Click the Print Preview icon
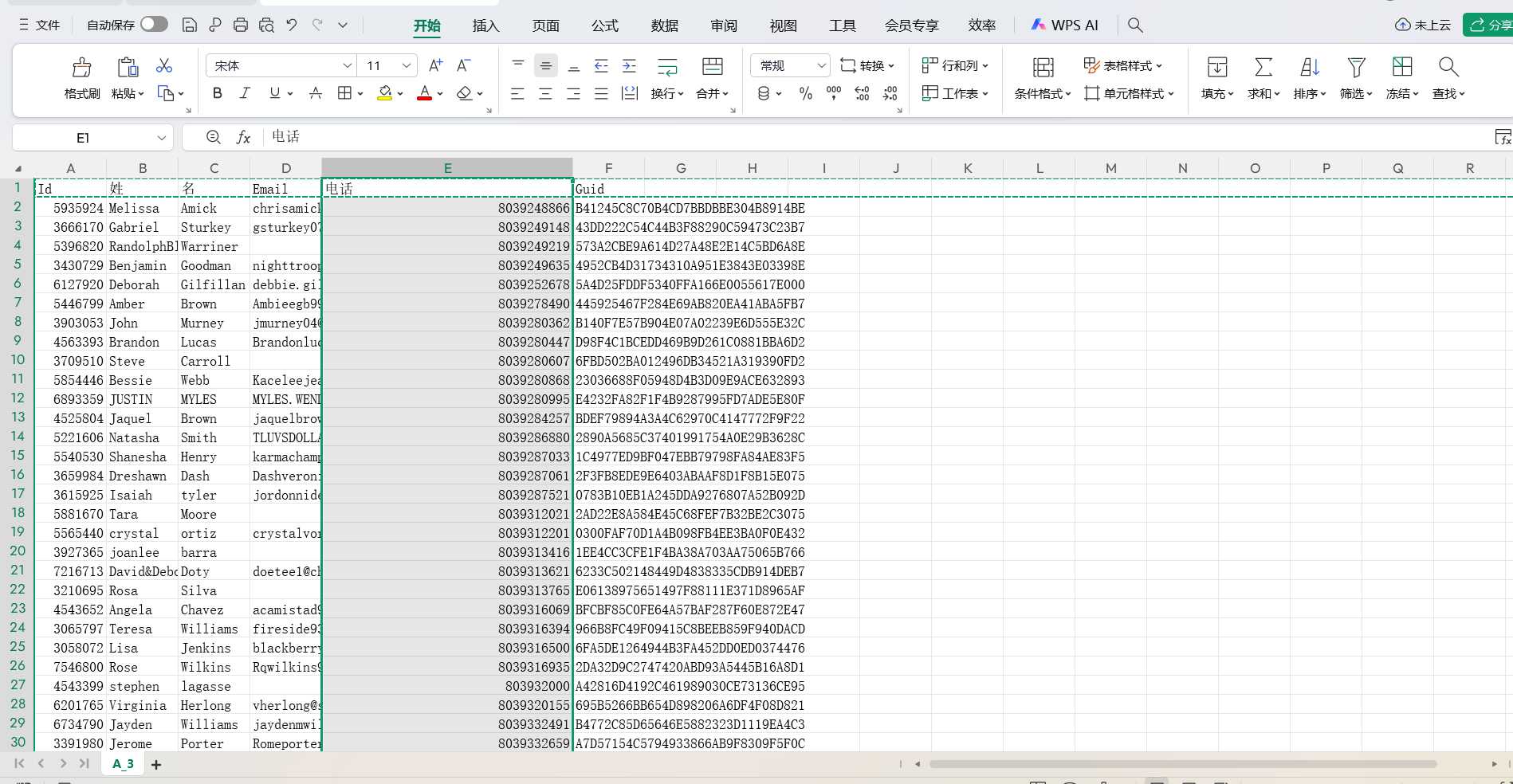 266,25
